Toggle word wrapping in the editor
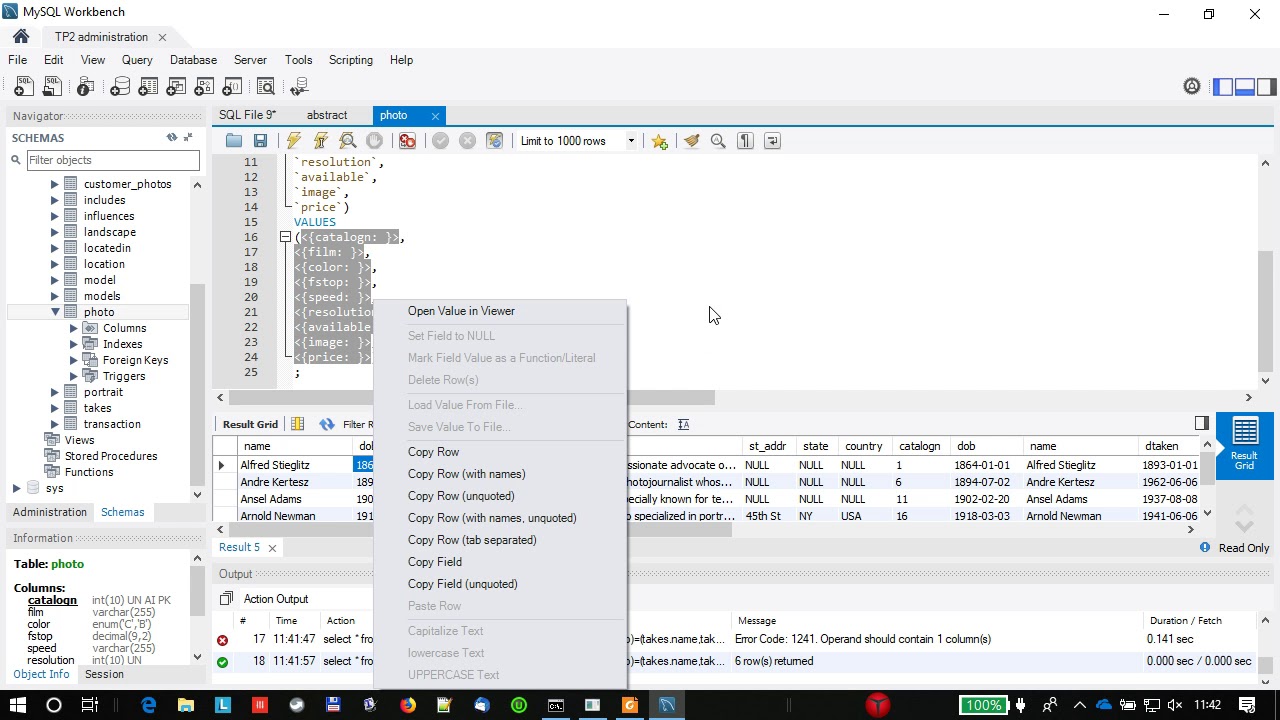This screenshot has width=1280, height=720. (772, 141)
